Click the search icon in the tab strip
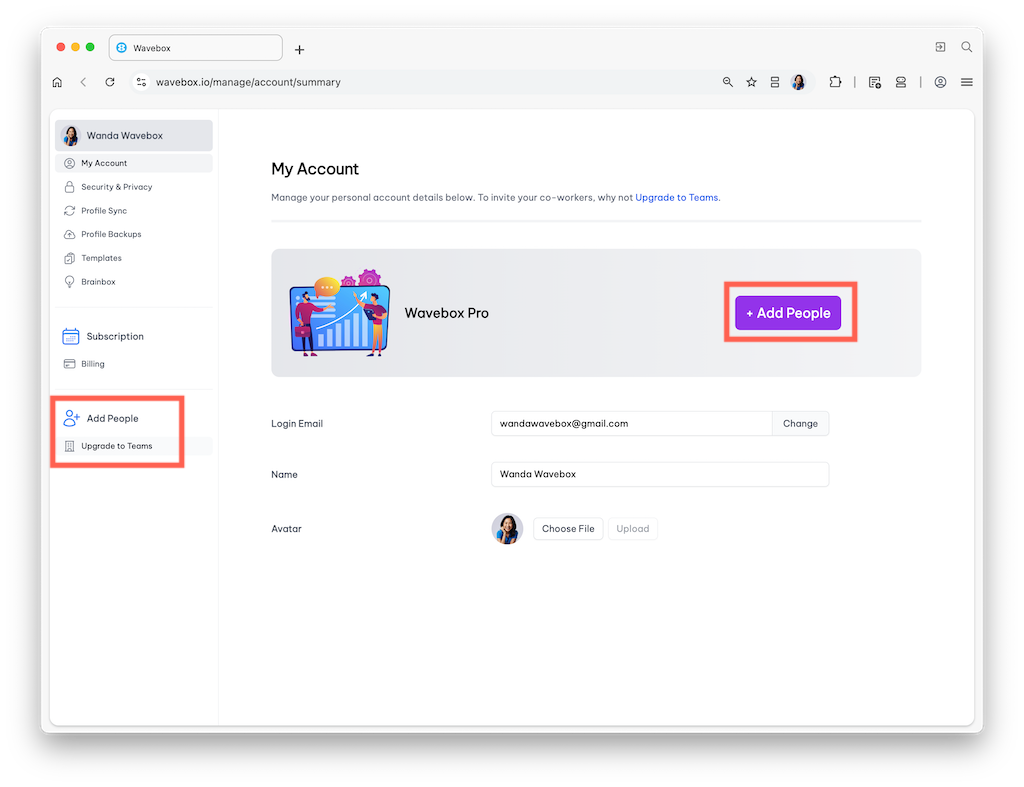1024x787 pixels. coord(967,47)
